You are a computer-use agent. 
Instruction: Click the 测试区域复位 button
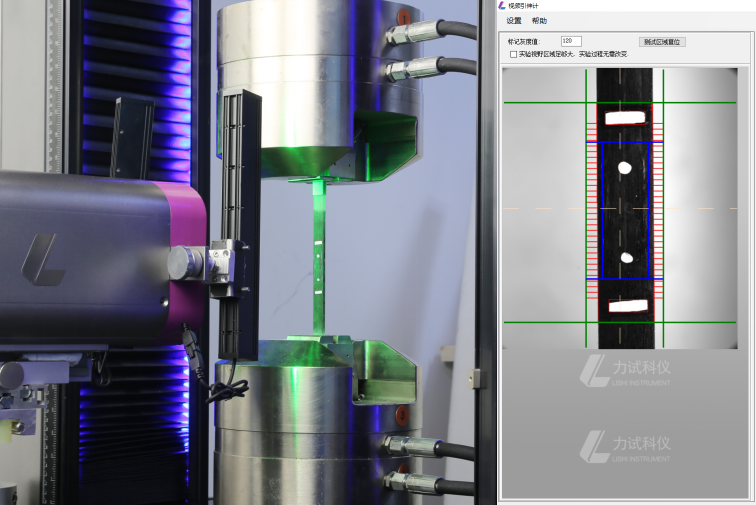click(662, 42)
